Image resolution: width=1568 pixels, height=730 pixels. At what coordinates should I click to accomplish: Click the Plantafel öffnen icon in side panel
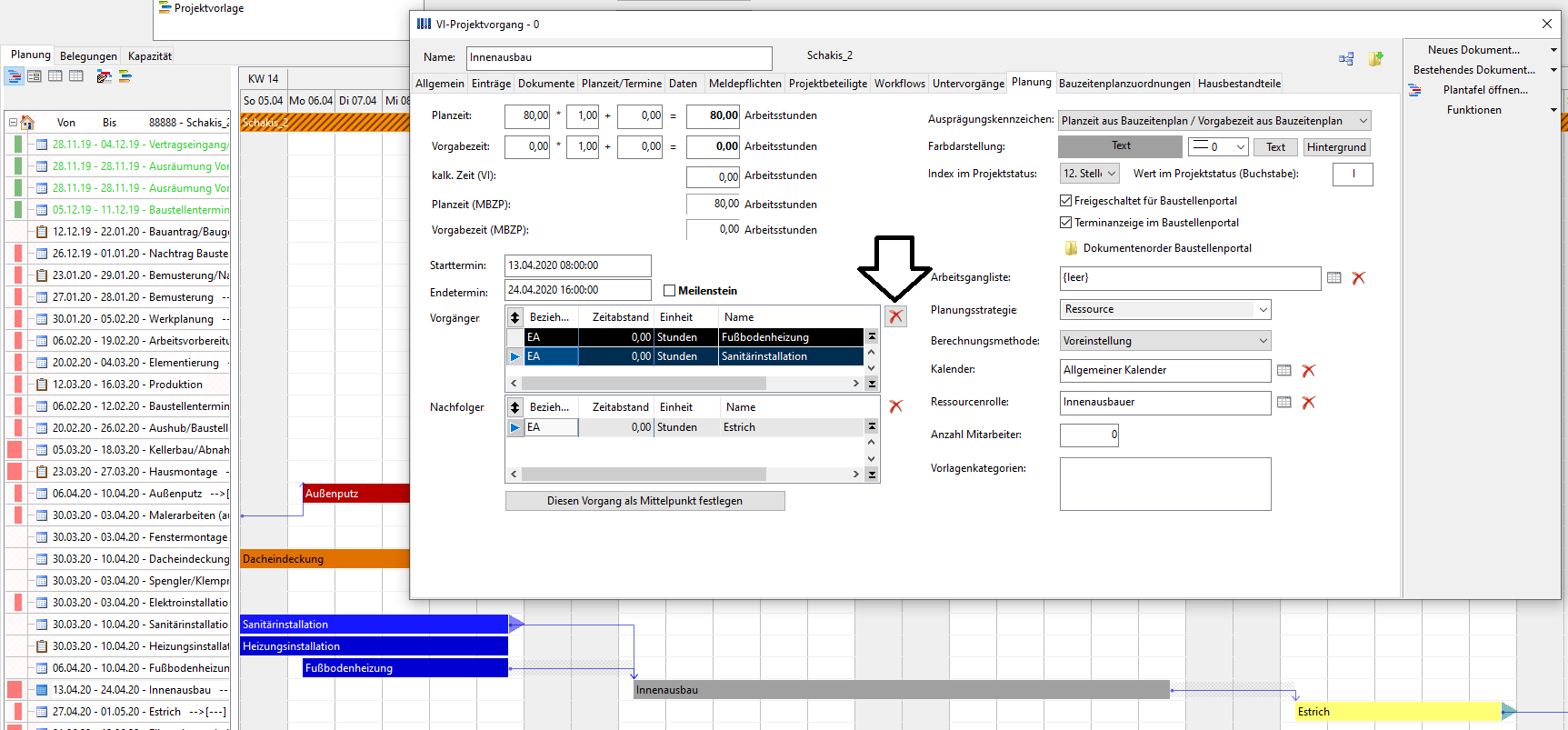[1415, 90]
